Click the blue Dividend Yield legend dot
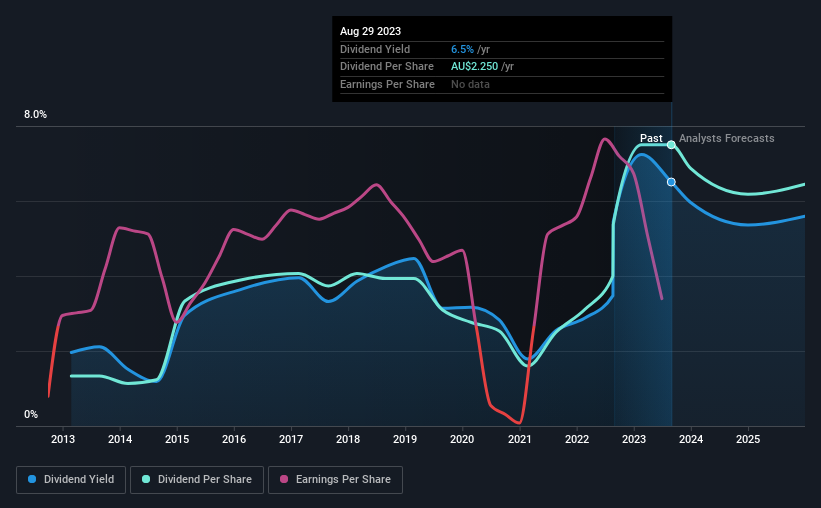Screen dimensions: 821x508 (32, 479)
